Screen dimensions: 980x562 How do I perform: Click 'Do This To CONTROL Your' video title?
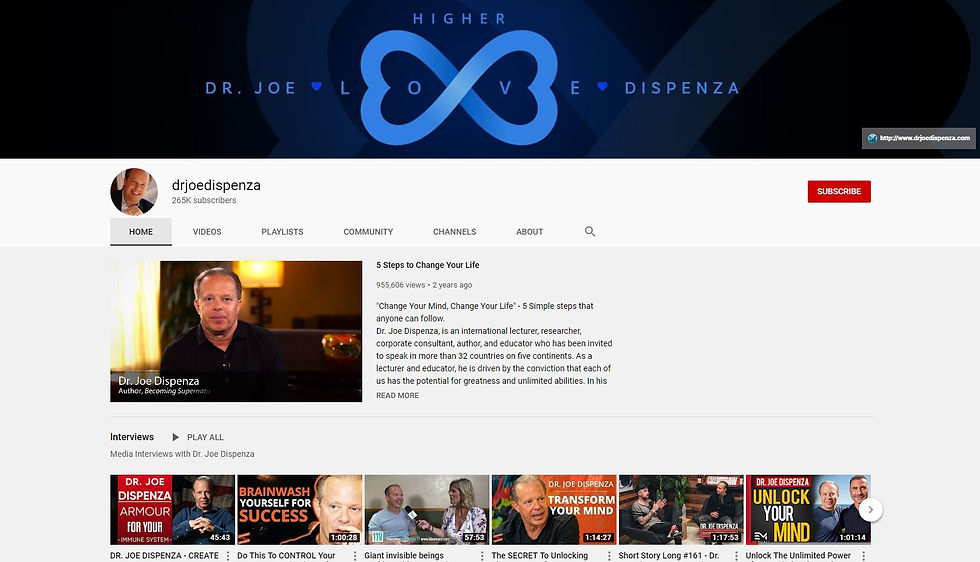[x=286, y=556]
